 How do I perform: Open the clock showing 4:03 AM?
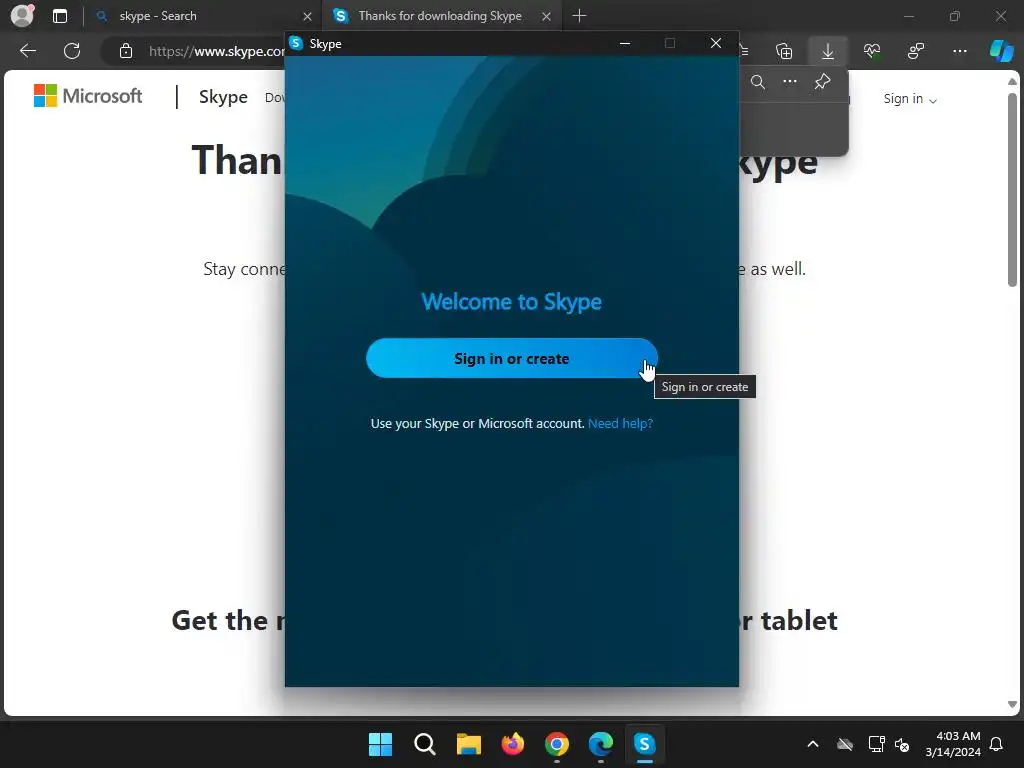953,744
